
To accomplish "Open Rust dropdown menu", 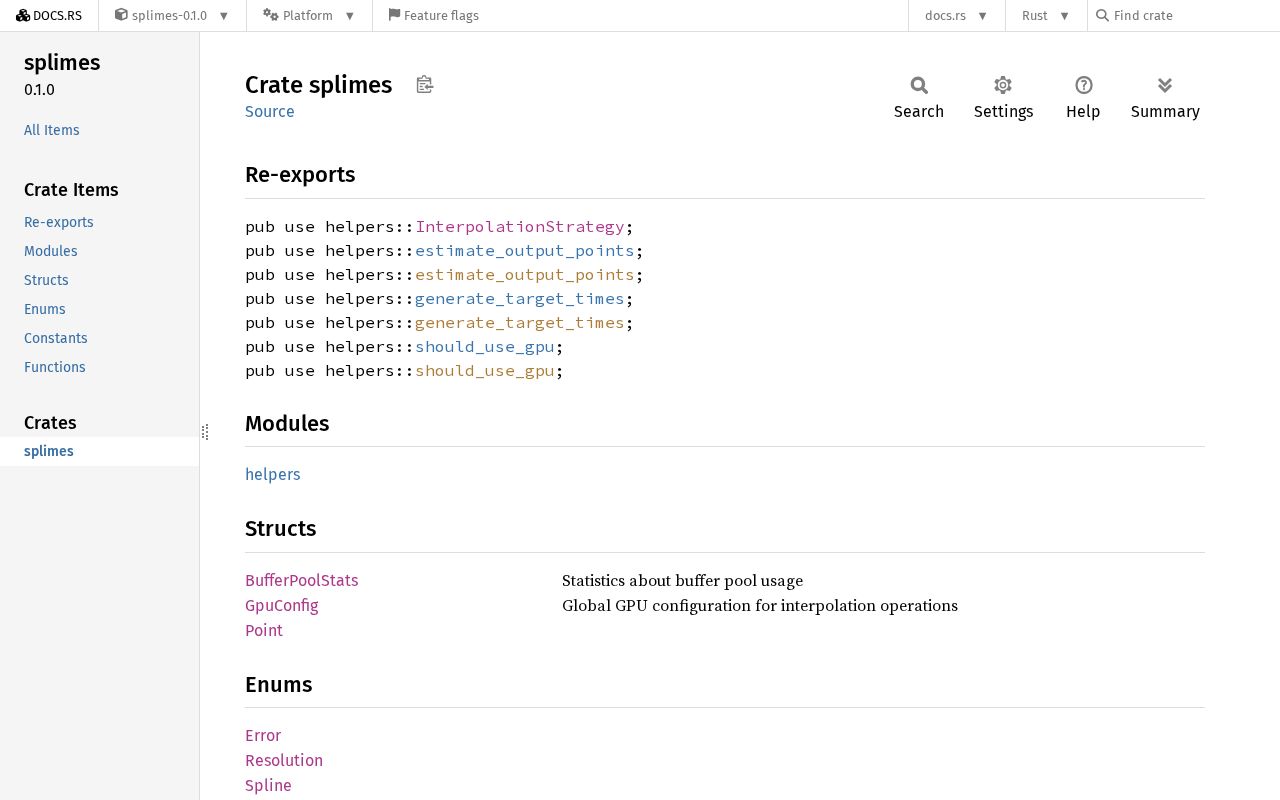I will [1046, 15].
